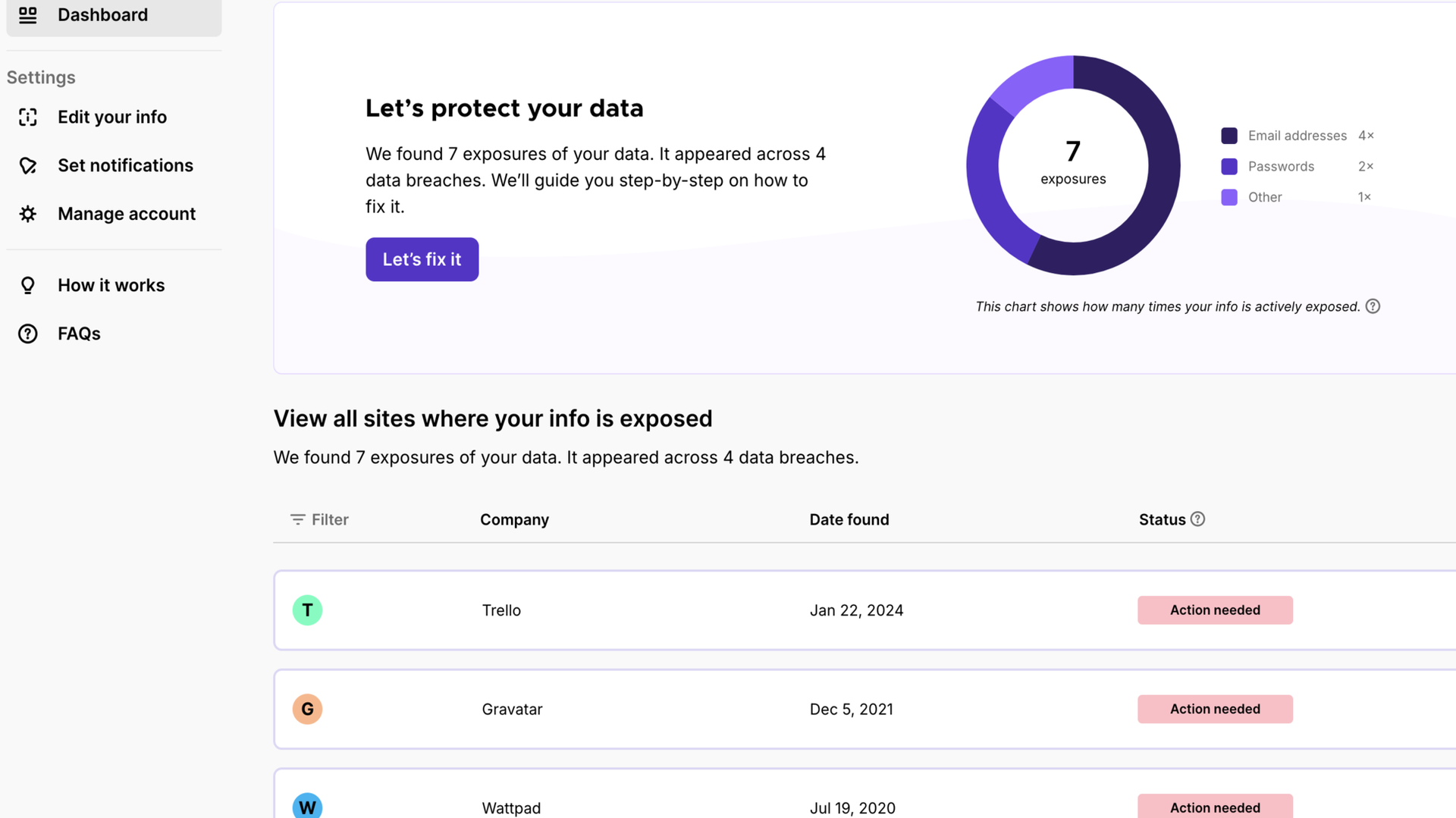Click Action needed for Wattpad

pyautogui.click(x=1215, y=807)
